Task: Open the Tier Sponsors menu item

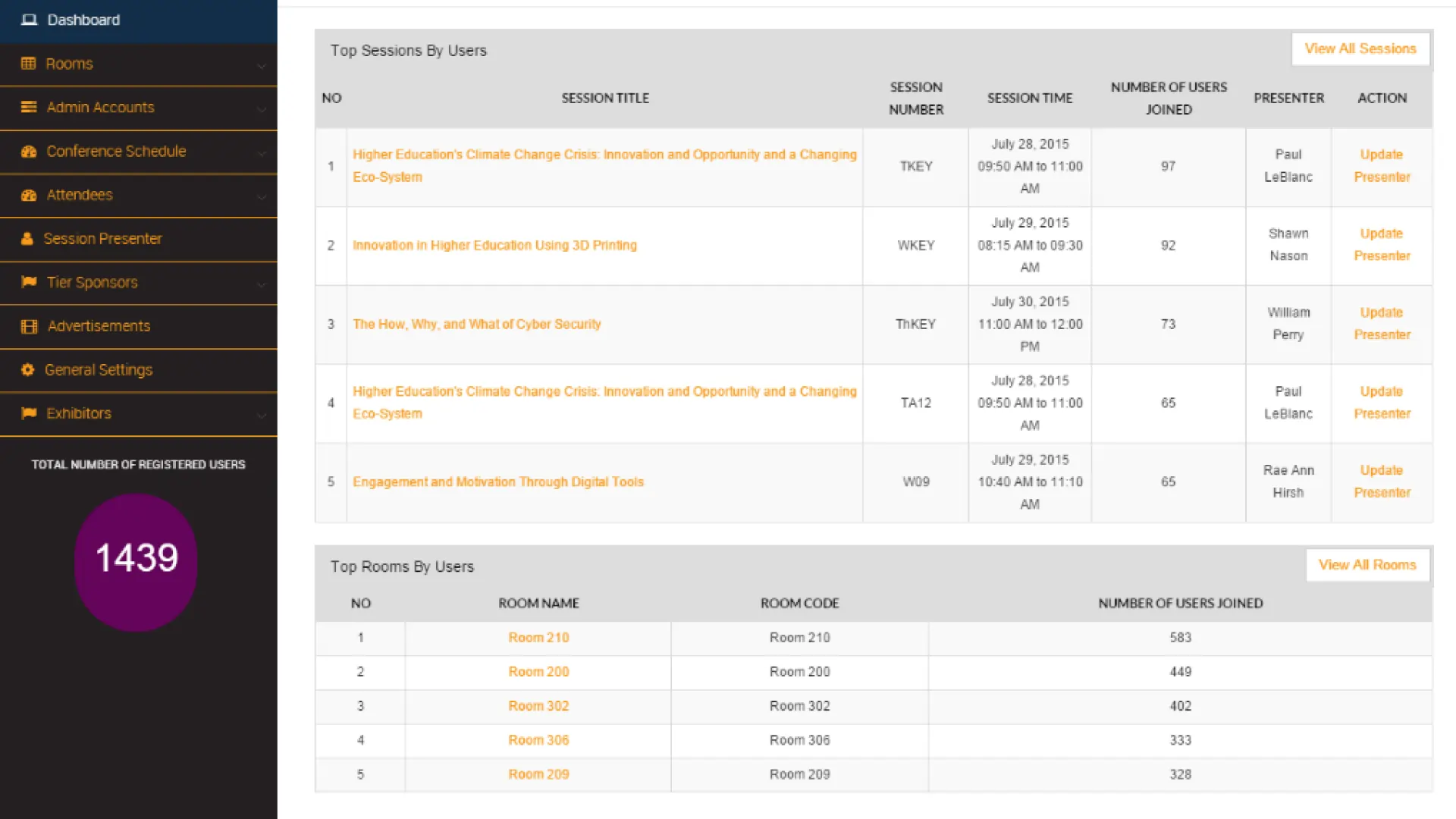Action: click(139, 283)
